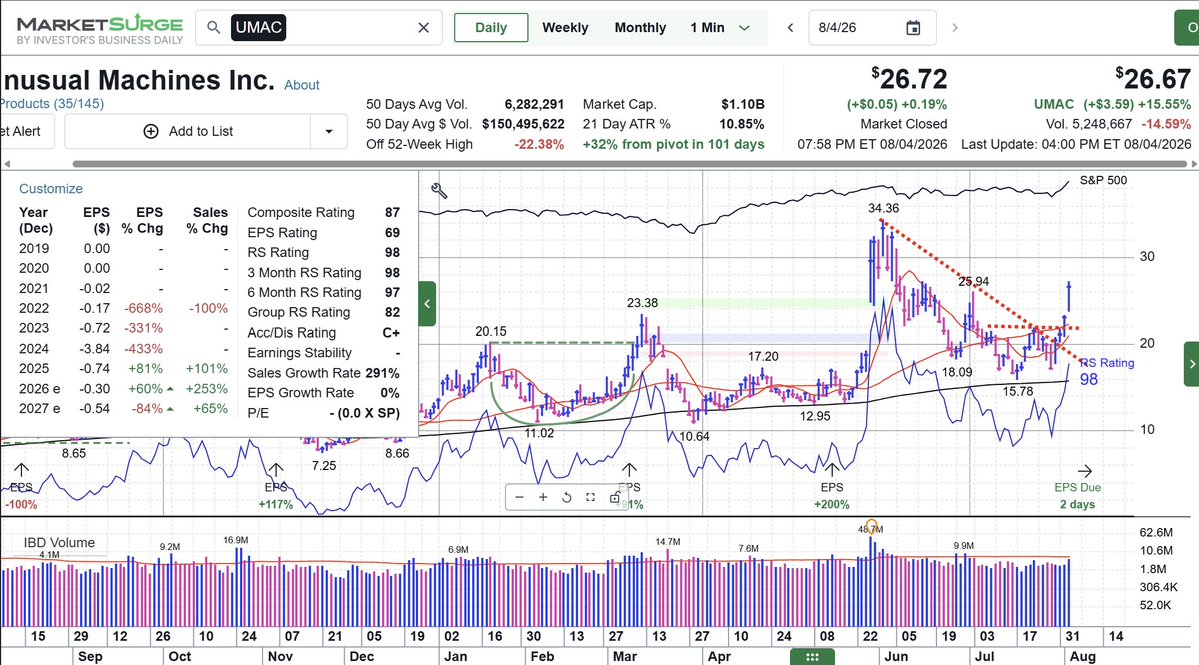Zoom in chart with plus icon
The height and width of the screenshot is (665, 1199).
click(543, 498)
